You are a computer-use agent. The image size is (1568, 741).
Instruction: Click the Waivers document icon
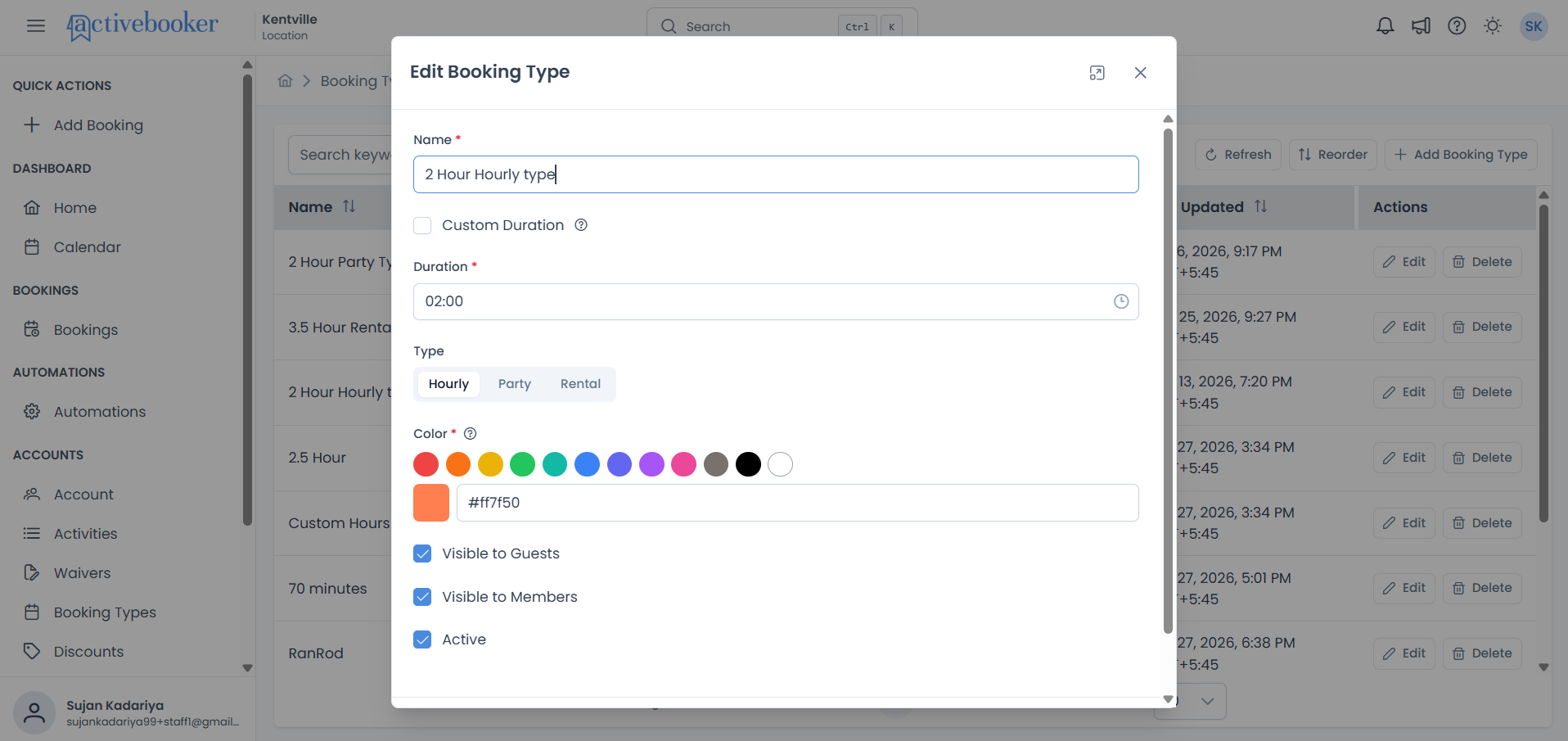click(x=32, y=572)
